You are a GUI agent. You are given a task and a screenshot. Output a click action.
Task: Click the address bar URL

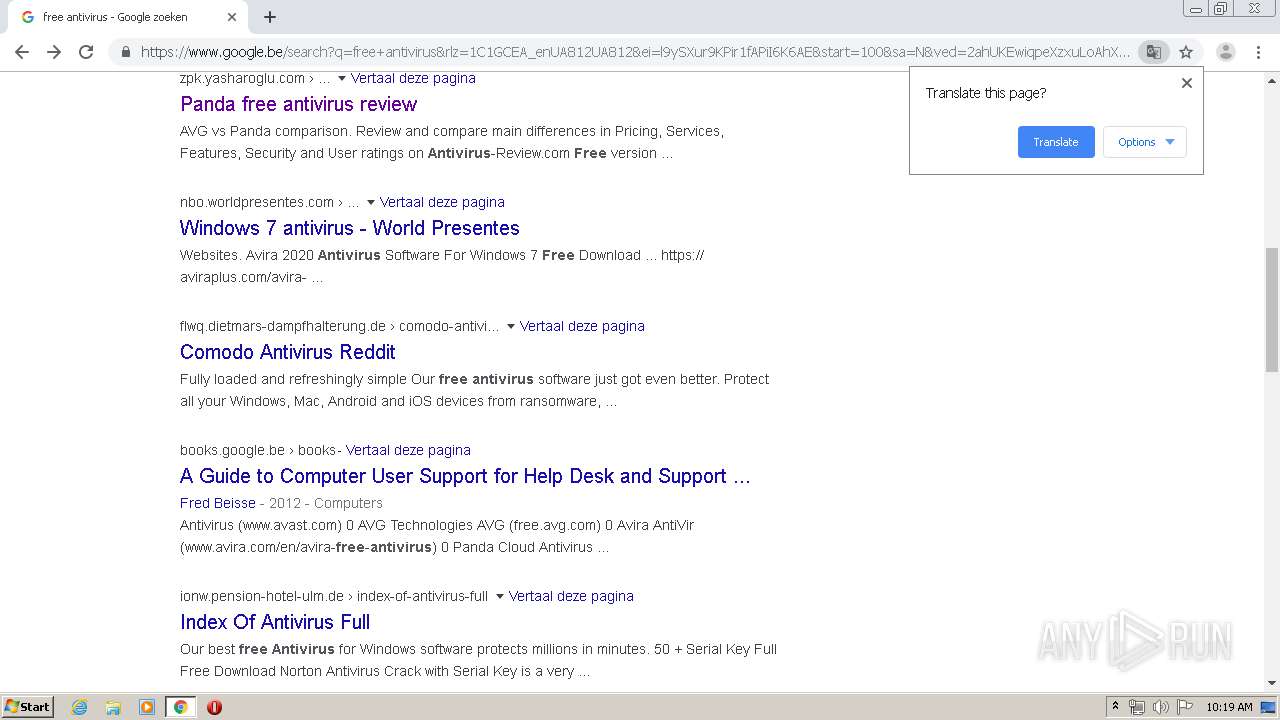click(x=635, y=52)
